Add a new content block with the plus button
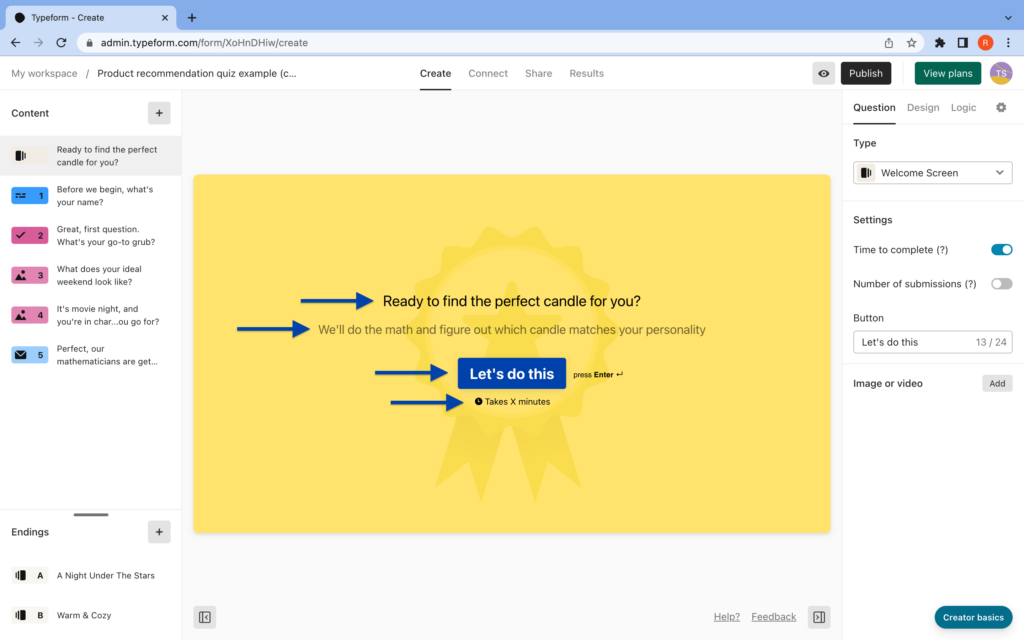The height and width of the screenshot is (640, 1024). pos(159,113)
